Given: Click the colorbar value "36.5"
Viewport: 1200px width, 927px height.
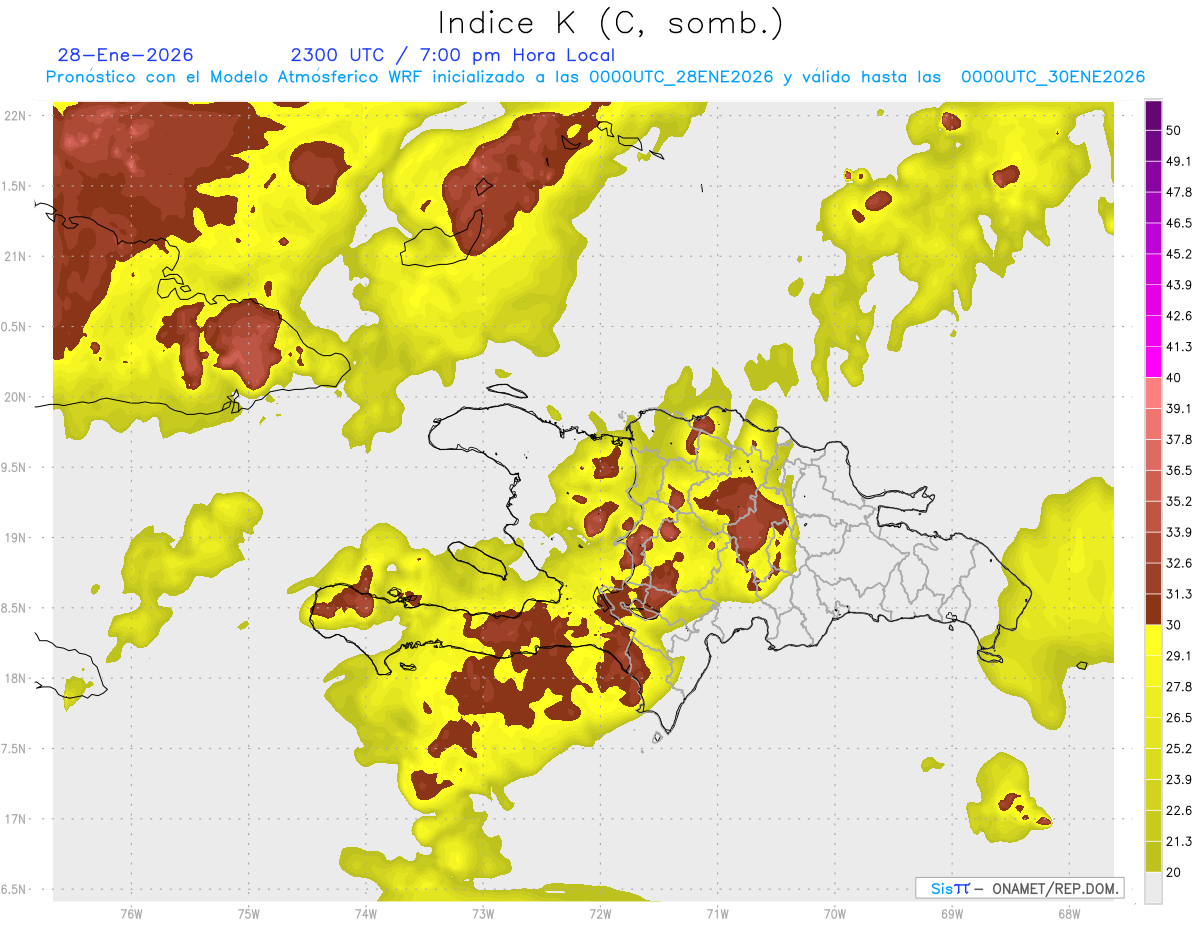Looking at the screenshot, I should pyautogui.click(x=1179, y=470).
